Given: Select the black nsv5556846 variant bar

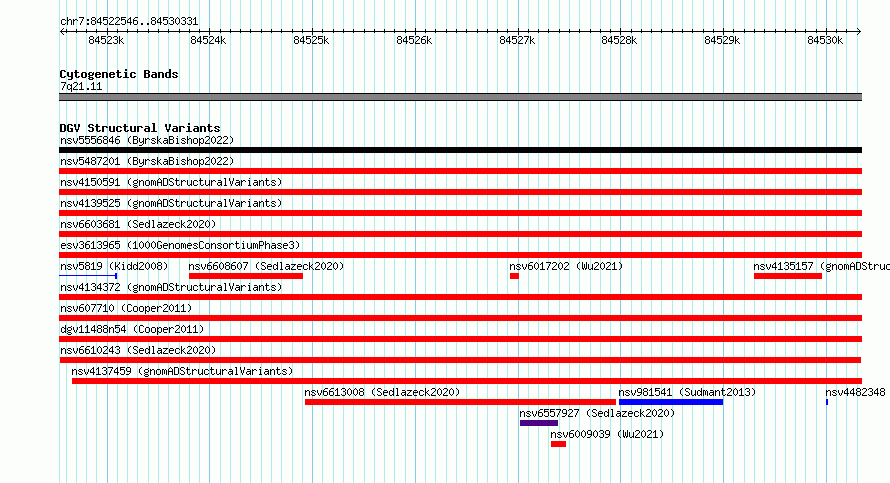Looking at the screenshot, I should pos(460,150).
